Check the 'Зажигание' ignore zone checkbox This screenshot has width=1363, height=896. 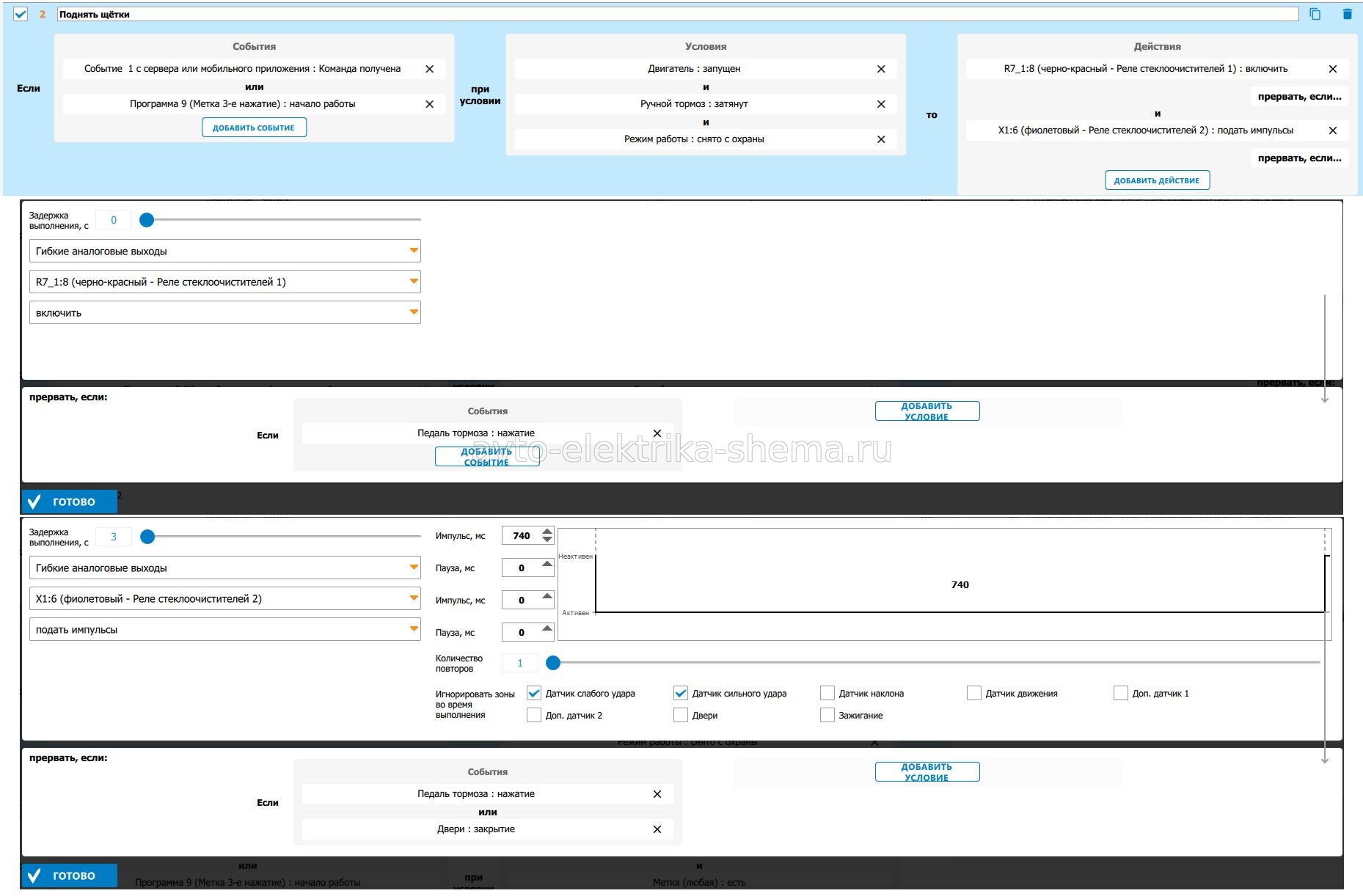(827, 716)
